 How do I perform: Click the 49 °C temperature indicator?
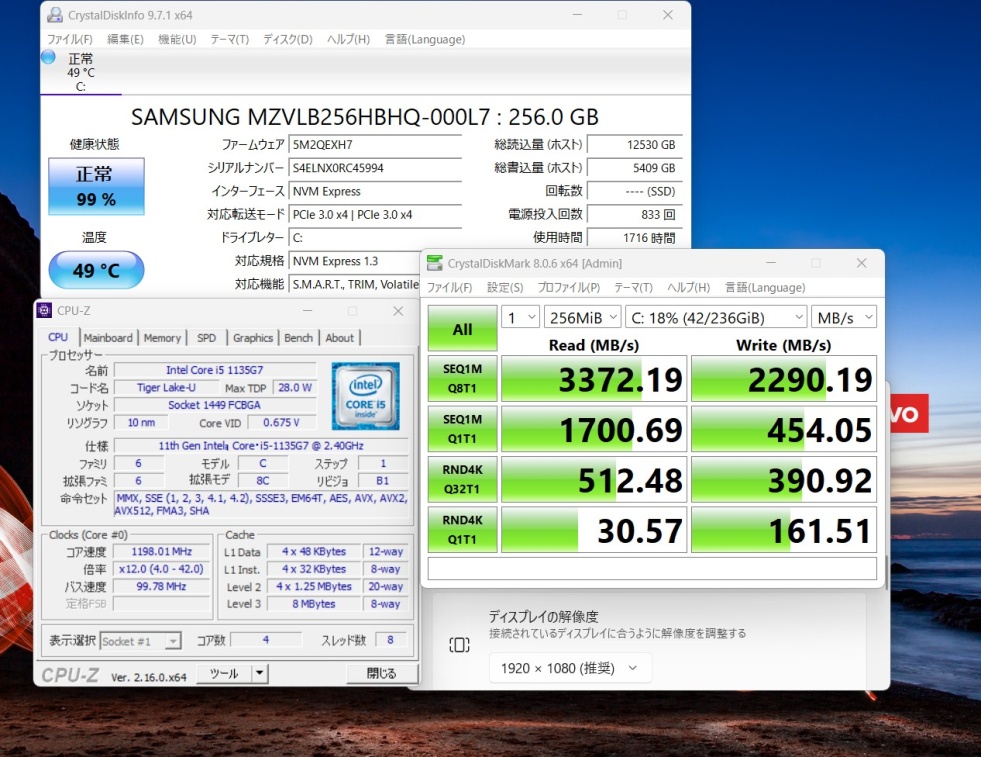click(96, 270)
